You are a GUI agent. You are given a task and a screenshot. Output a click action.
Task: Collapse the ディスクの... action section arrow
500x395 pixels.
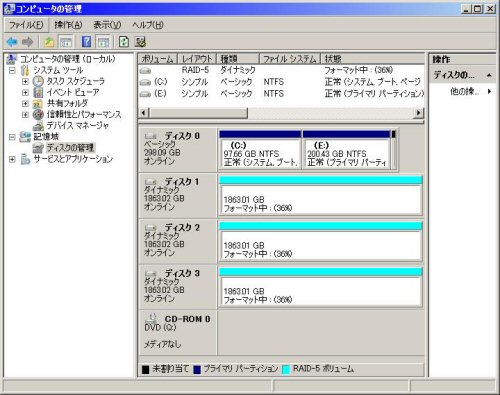click(x=489, y=75)
